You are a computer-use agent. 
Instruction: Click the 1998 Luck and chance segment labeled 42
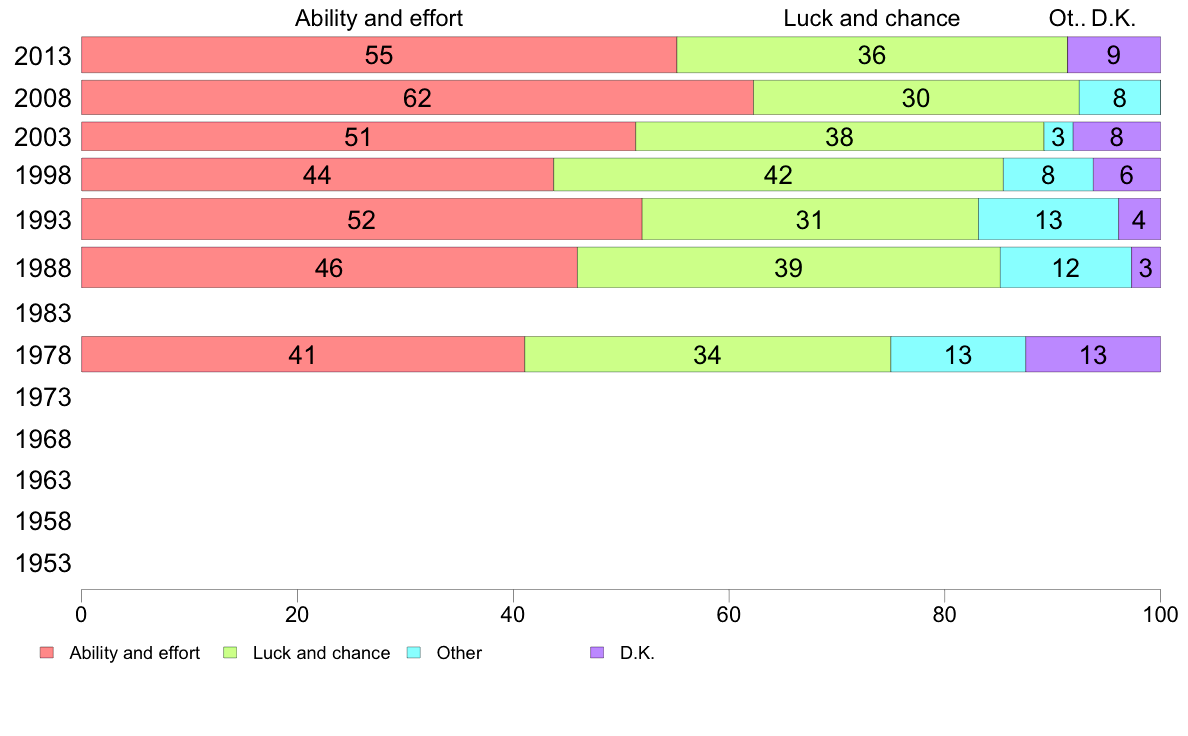[778, 174]
